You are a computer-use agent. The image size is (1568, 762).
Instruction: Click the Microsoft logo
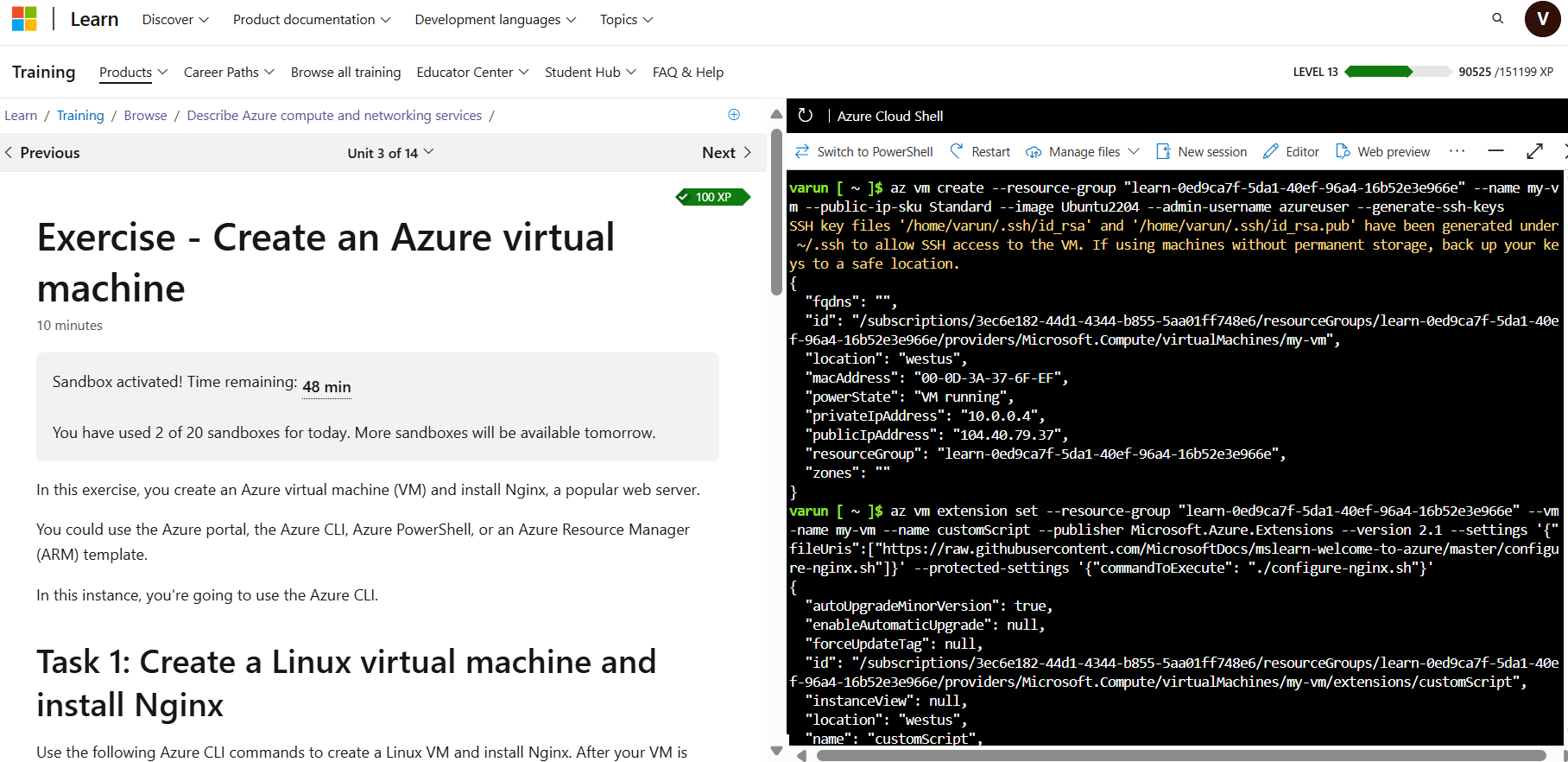click(x=24, y=19)
